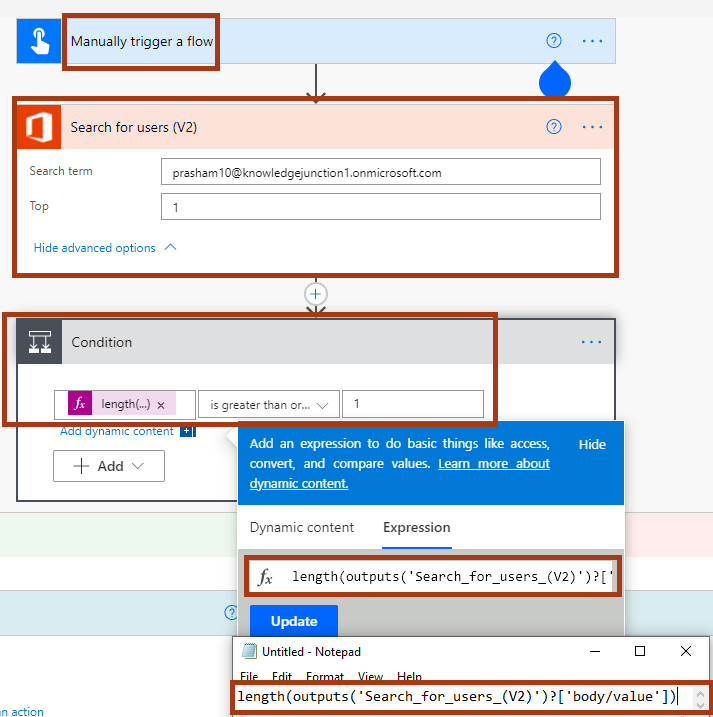Click the Notepad scrollbar up arrow
Viewport: 713px width, 717px height.
[x=700, y=694]
